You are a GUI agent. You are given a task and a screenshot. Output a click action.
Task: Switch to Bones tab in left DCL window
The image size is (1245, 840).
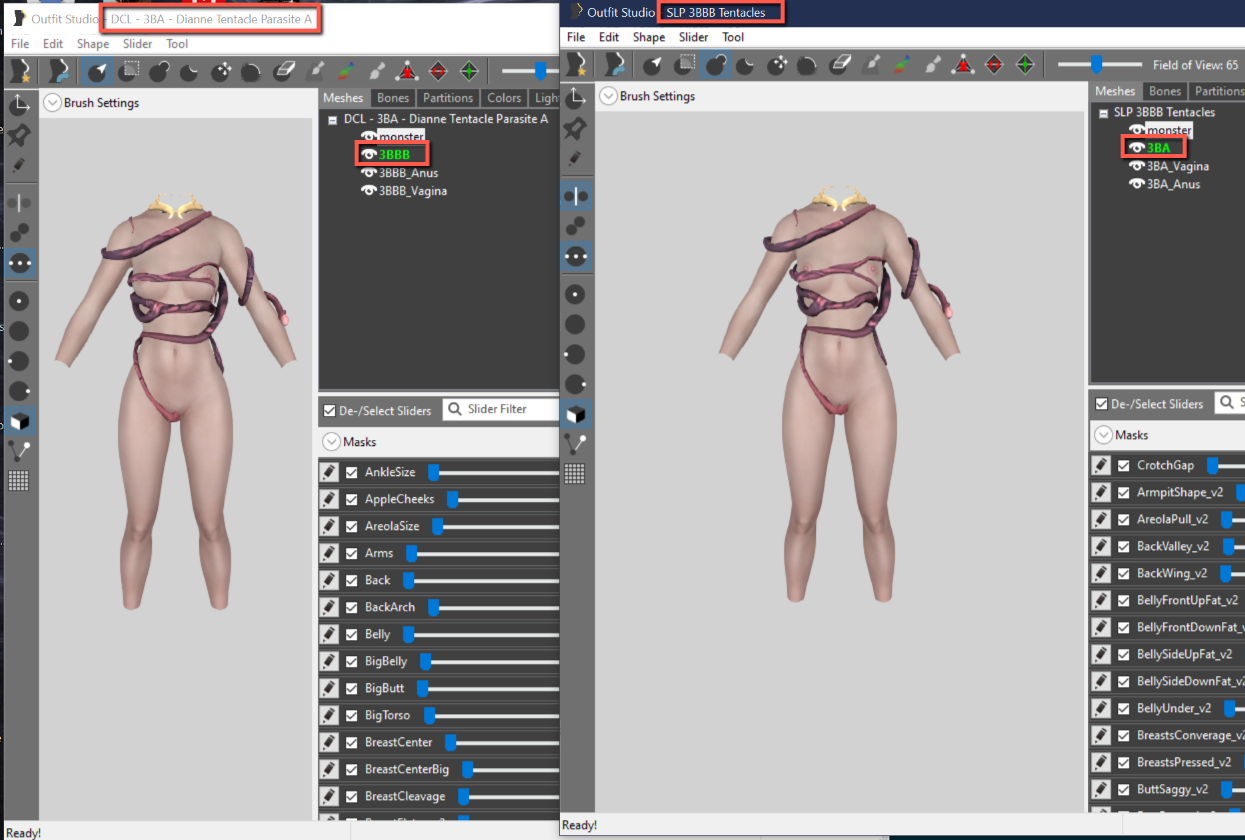tap(393, 98)
